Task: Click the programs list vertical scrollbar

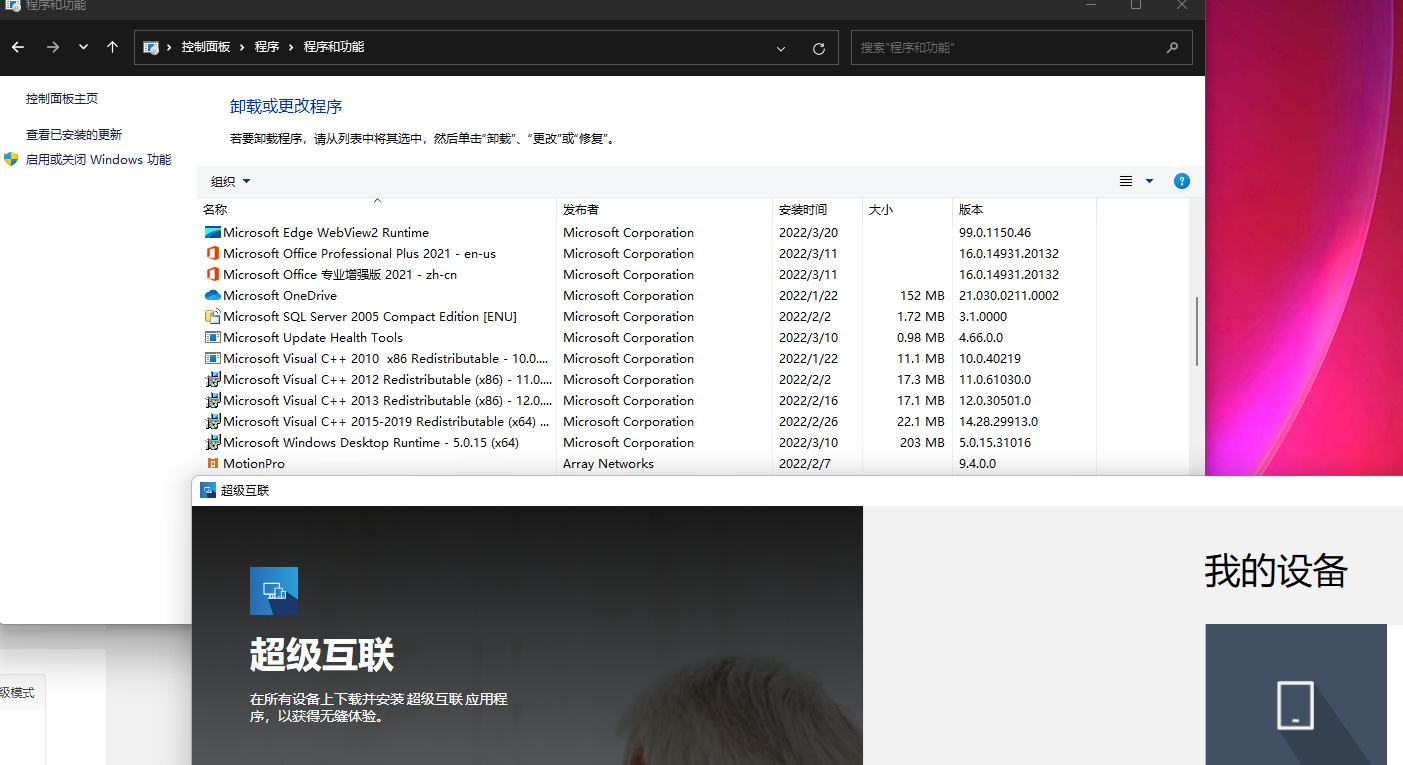Action: 1196,332
